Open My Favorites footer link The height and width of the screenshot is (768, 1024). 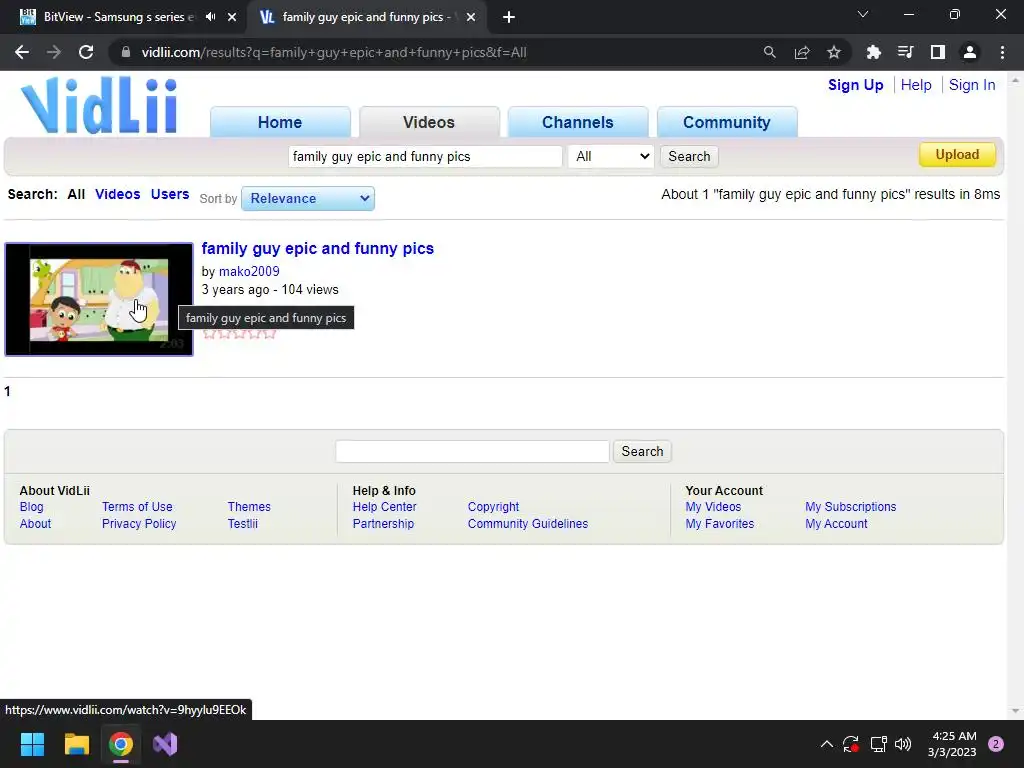[720, 524]
